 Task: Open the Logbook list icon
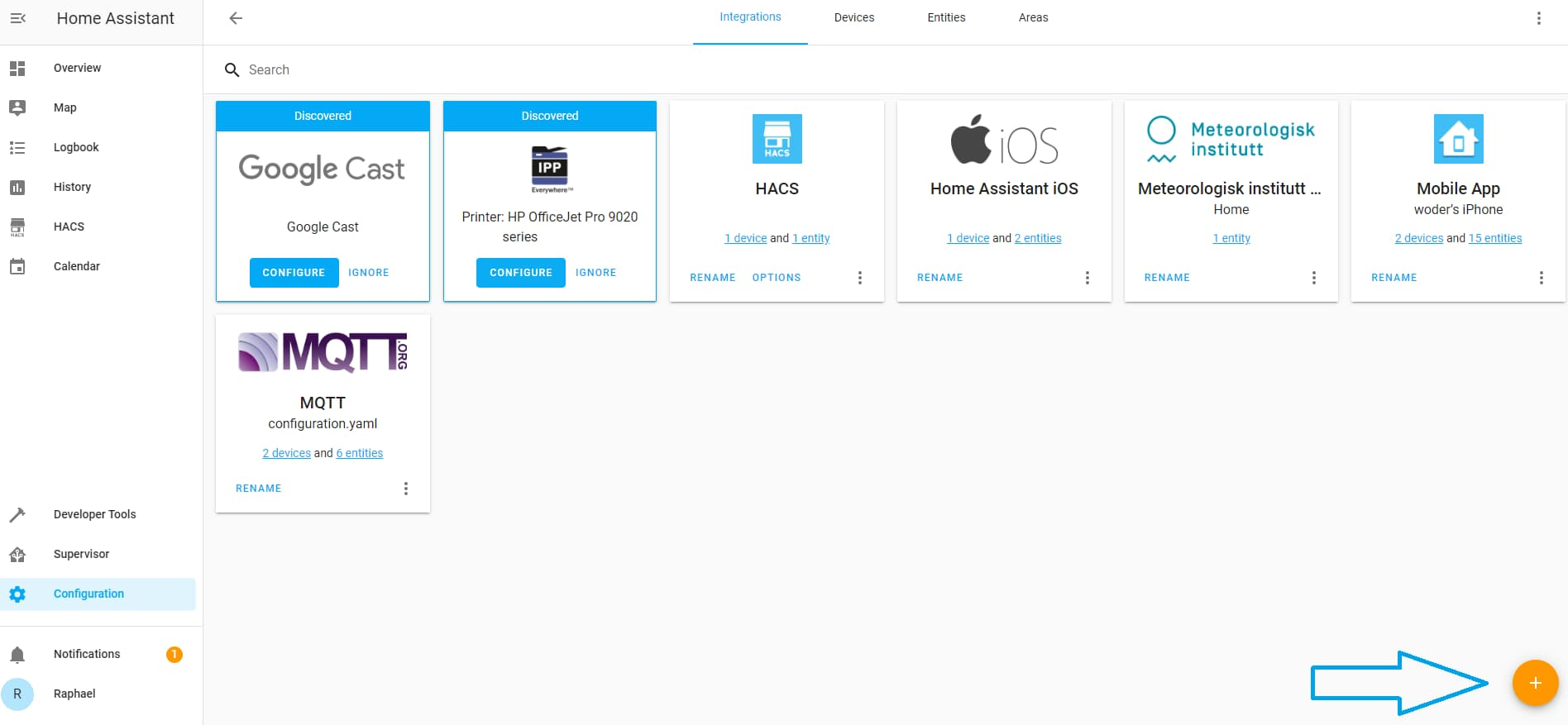17,147
